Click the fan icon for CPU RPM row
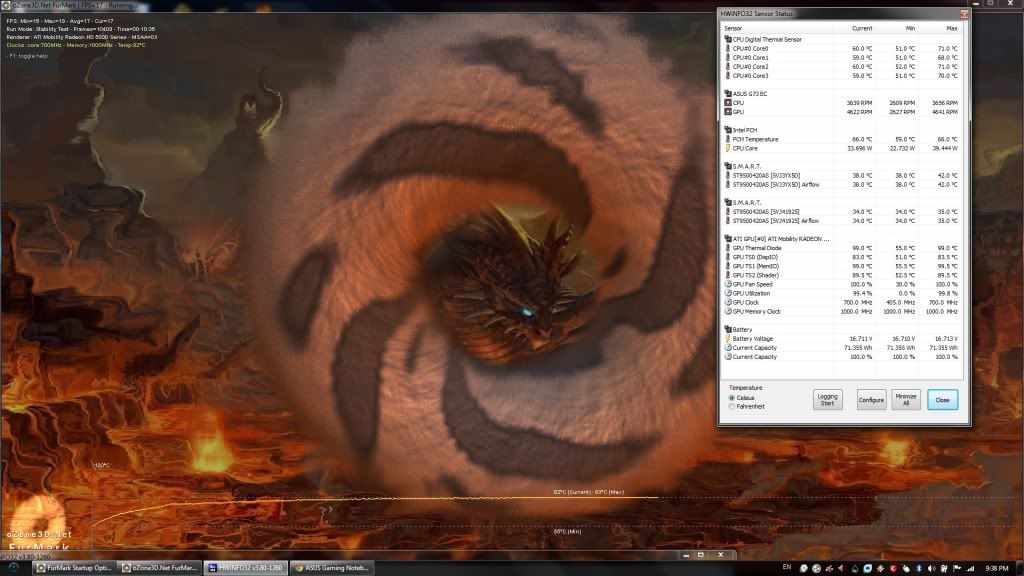The width and height of the screenshot is (1024, 576). tap(728, 103)
